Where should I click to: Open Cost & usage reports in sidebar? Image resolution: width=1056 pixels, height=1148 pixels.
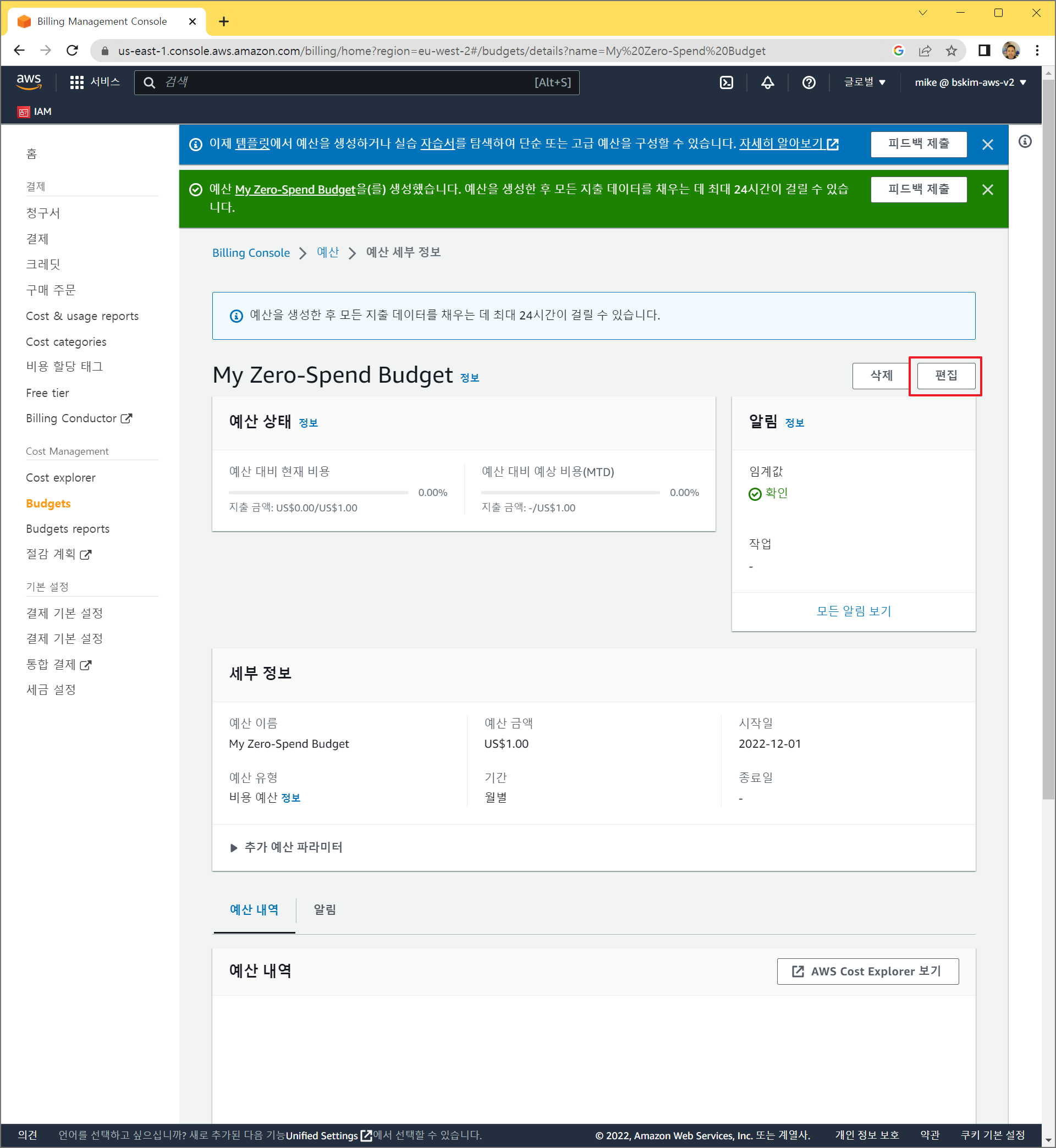tap(82, 316)
